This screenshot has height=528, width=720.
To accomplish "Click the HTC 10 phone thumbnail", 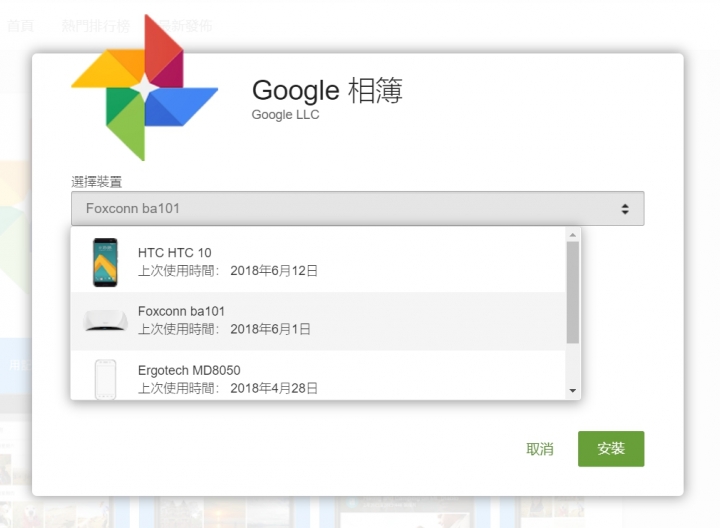I will [x=105, y=262].
